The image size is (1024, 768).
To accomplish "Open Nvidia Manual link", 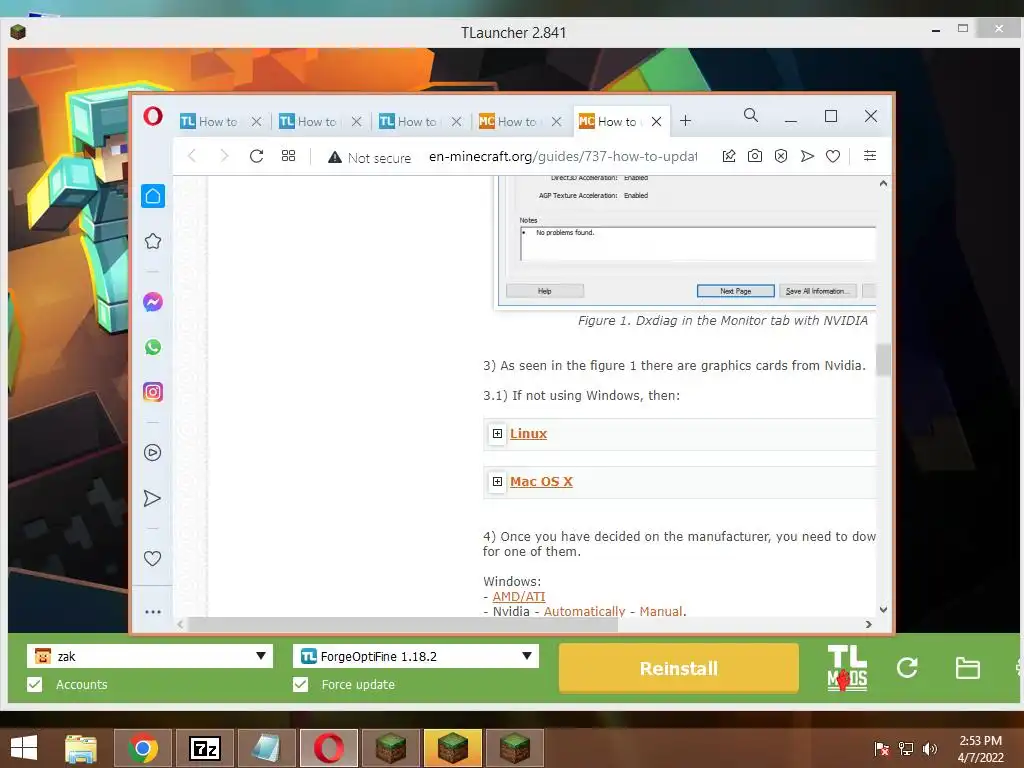I will (x=661, y=611).
